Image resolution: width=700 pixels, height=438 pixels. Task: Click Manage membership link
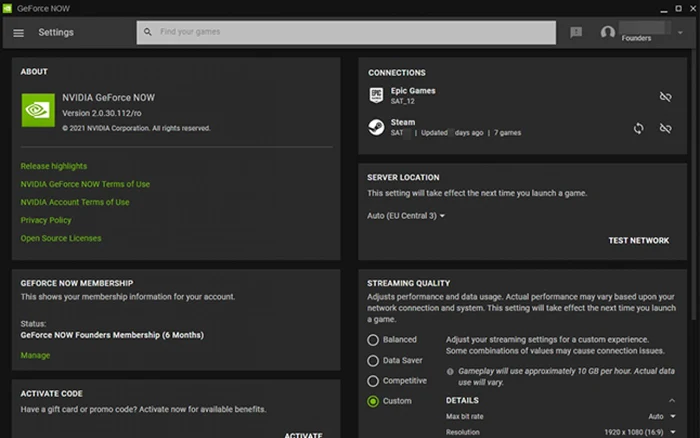coord(35,355)
